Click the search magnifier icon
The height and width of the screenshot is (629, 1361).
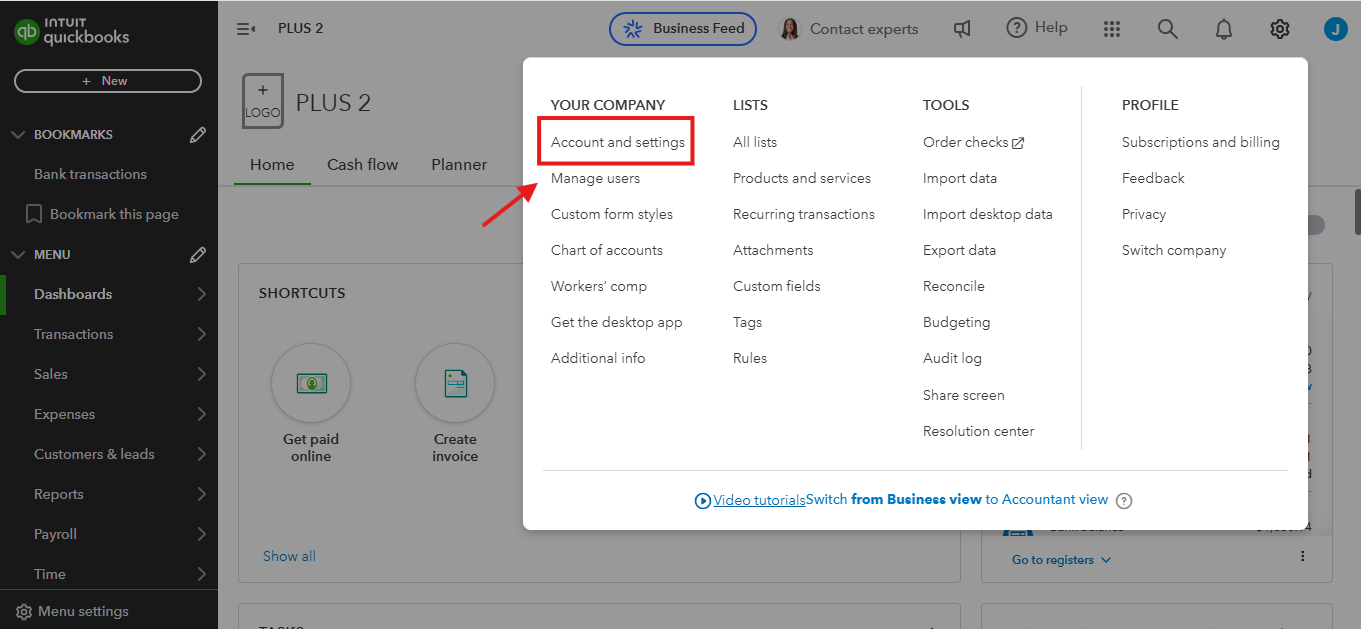point(1167,29)
